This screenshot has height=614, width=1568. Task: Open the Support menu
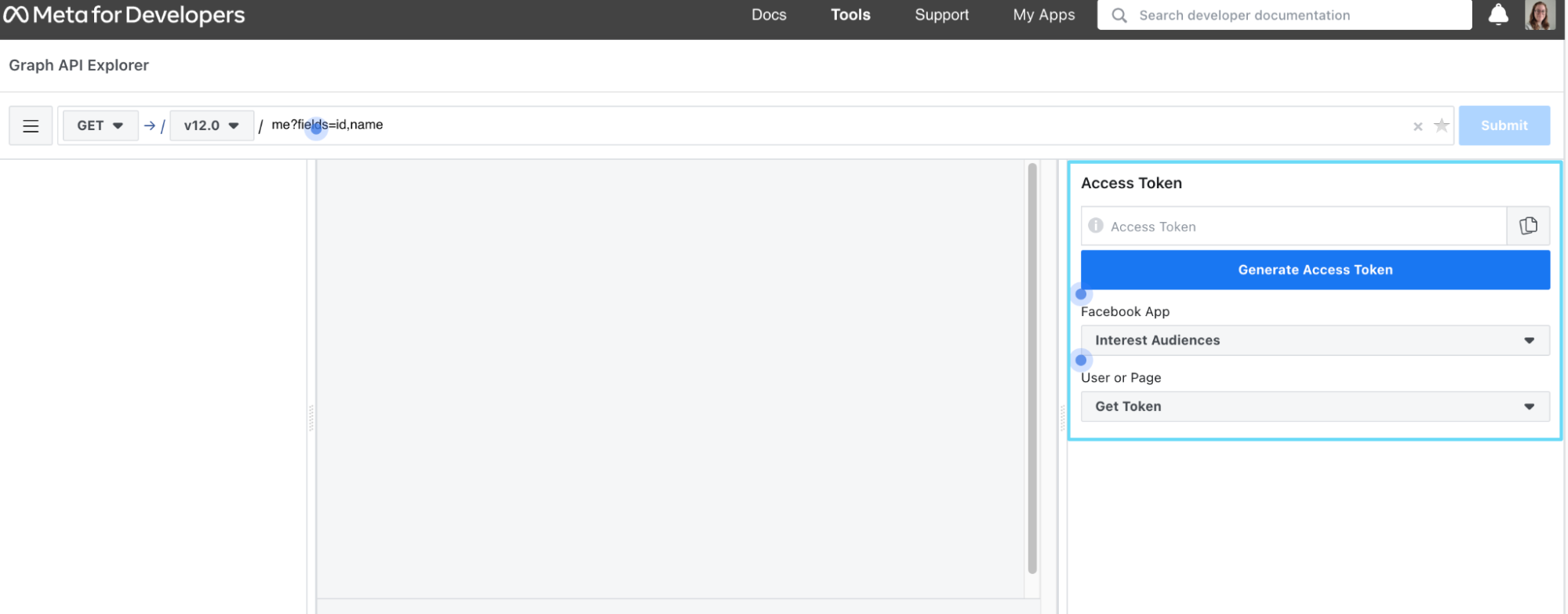tap(941, 15)
